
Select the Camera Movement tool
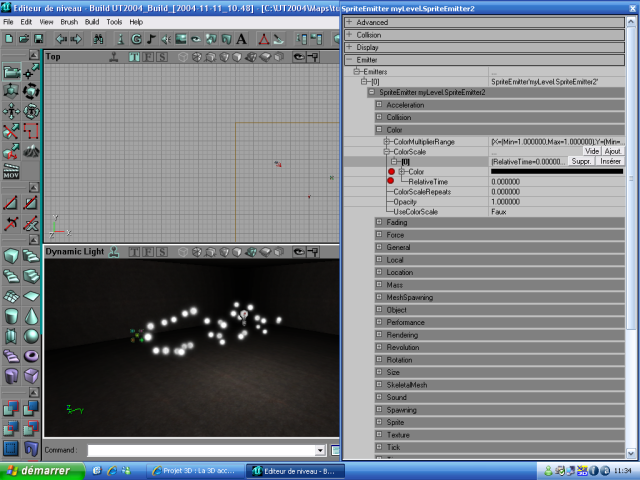point(11,72)
